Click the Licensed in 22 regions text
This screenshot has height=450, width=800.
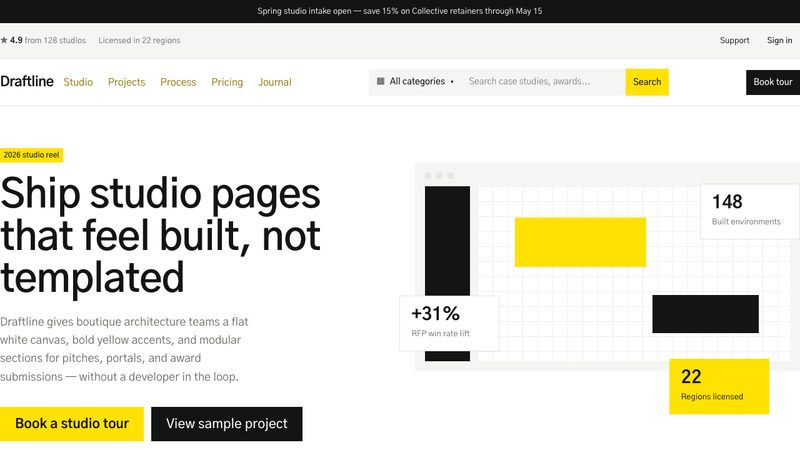tap(139, 40)
